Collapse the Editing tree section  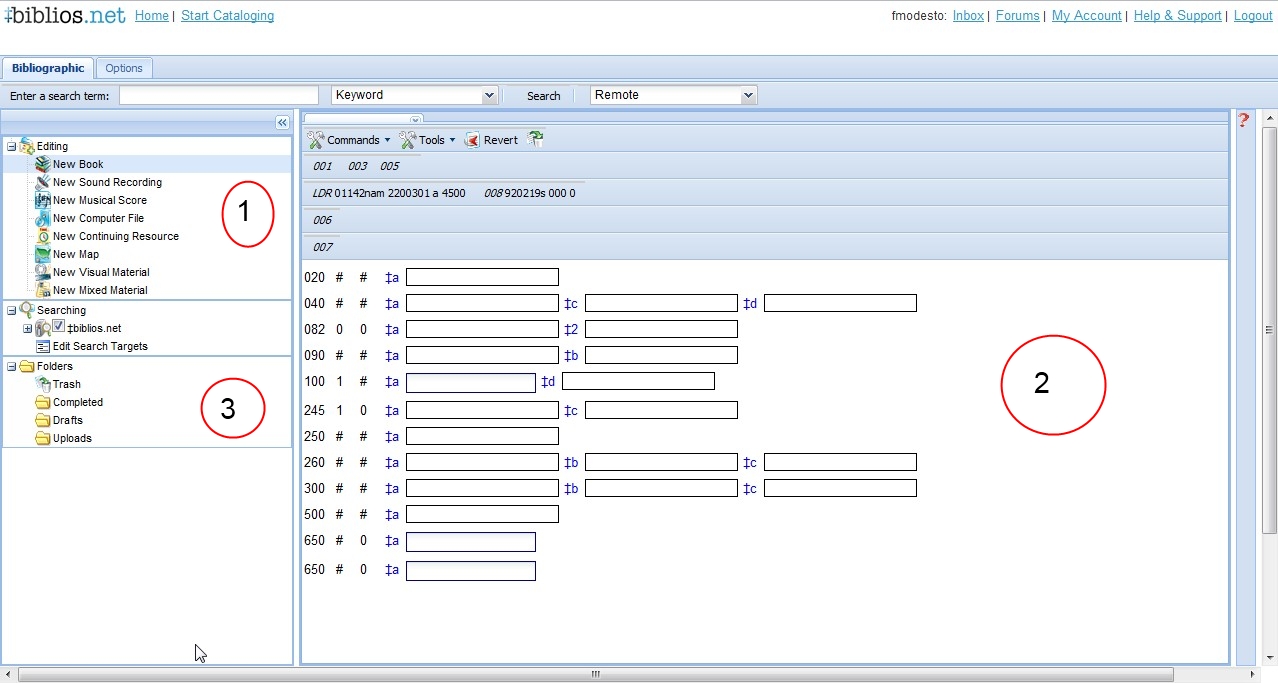pyautogui.click(x=11, y=147)
